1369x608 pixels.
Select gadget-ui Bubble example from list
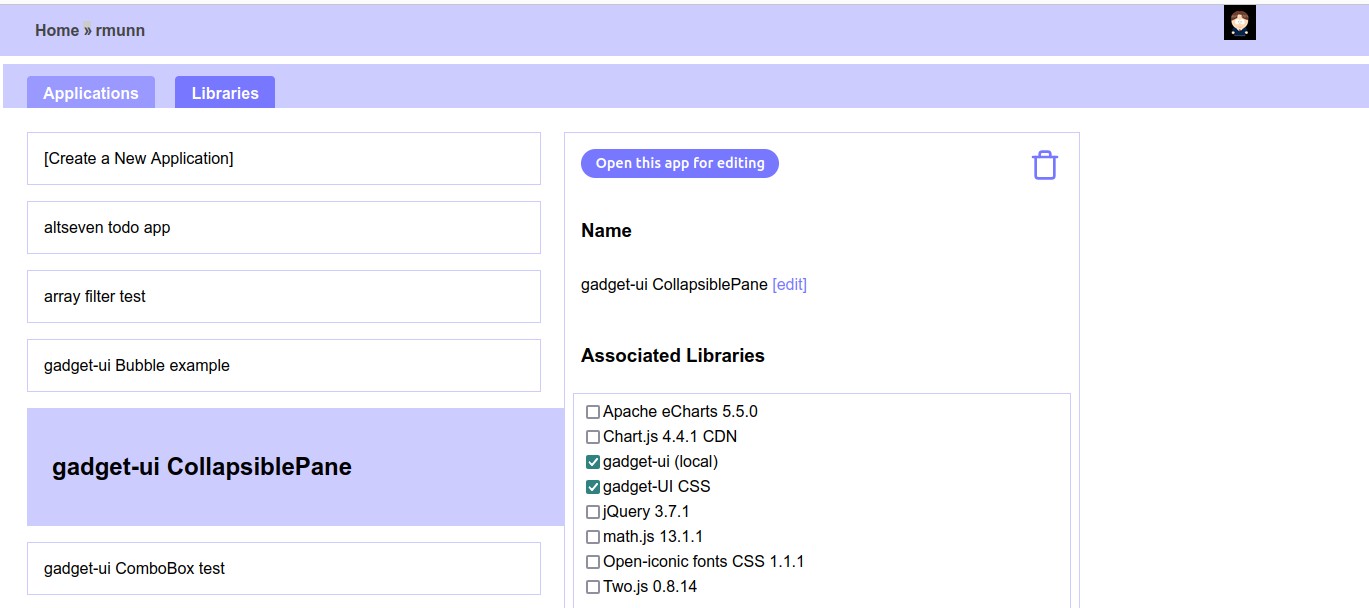[x=283, y=366]
